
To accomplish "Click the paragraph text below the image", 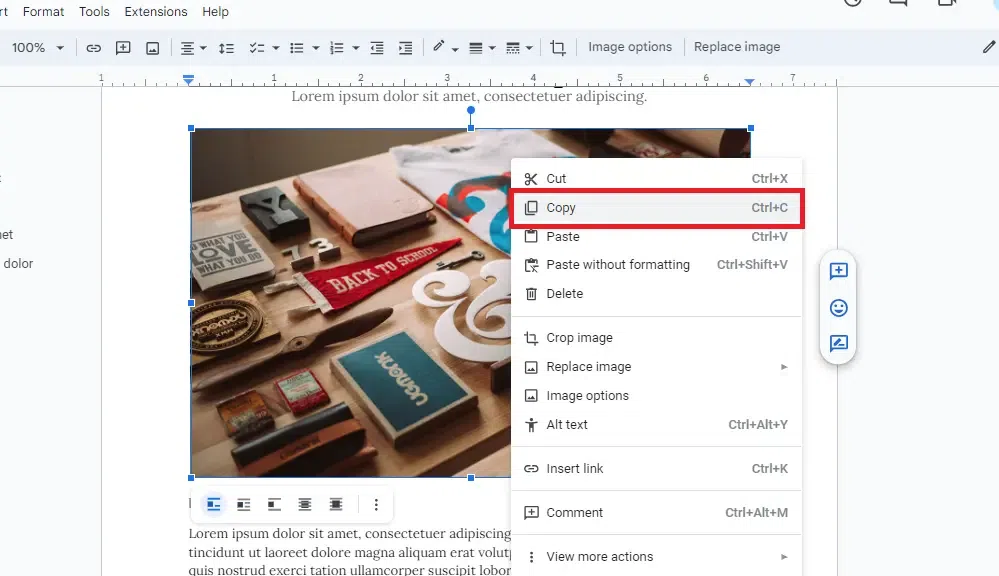I will click(350, 552).
